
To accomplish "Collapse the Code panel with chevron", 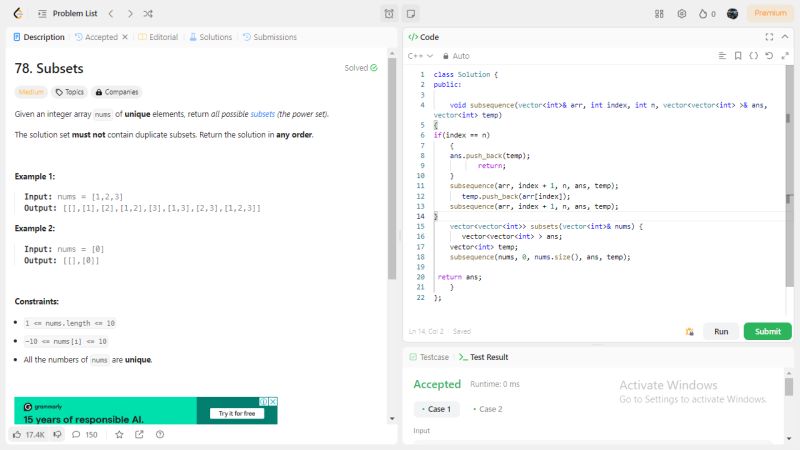I will [783, 37].
